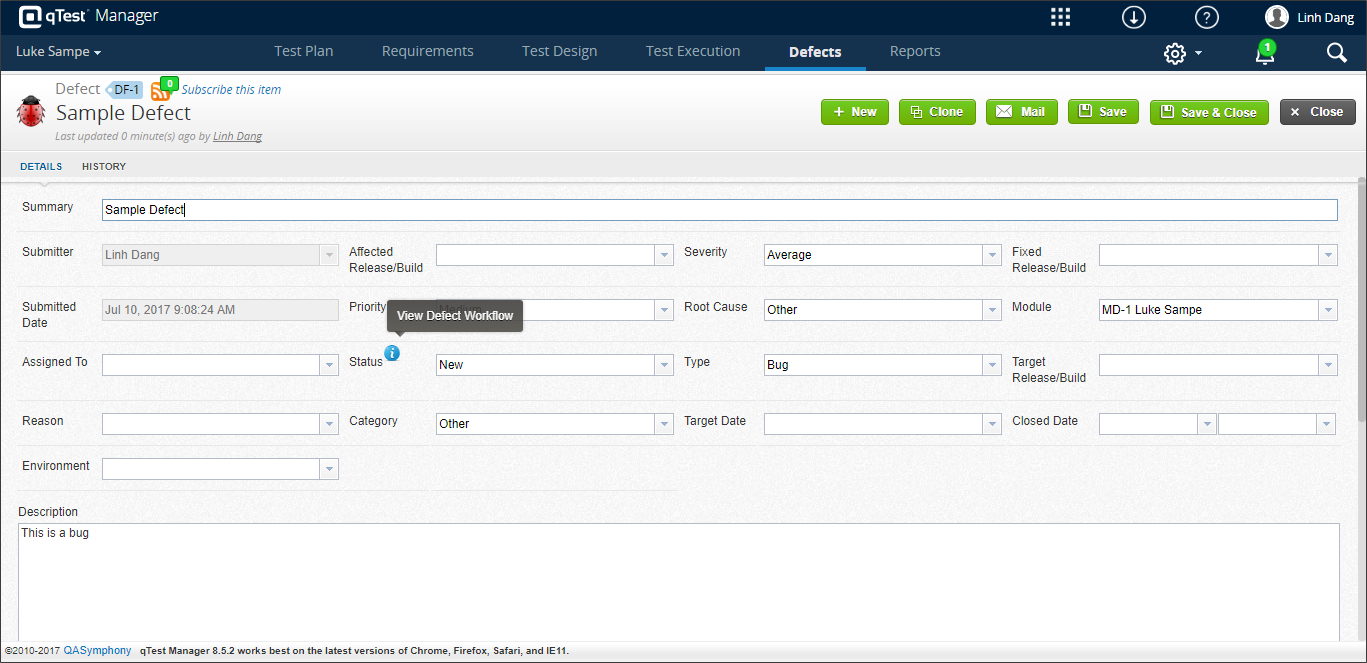The height and width of the screenshot is (663, 1367).
Task: Open the apps grid icon
Action: 1059,16
